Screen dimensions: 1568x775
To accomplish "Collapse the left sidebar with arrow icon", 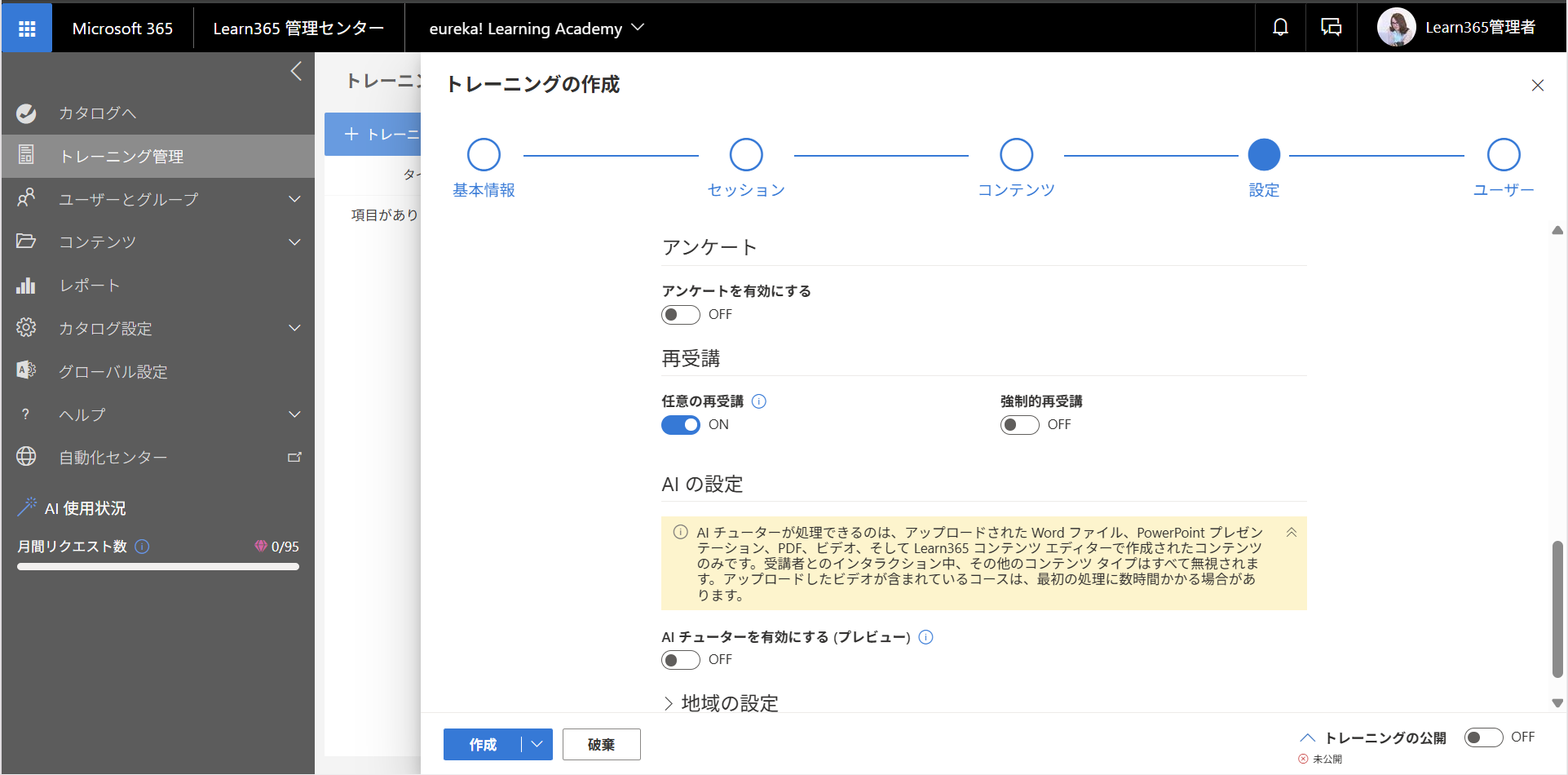I will 296,72.
